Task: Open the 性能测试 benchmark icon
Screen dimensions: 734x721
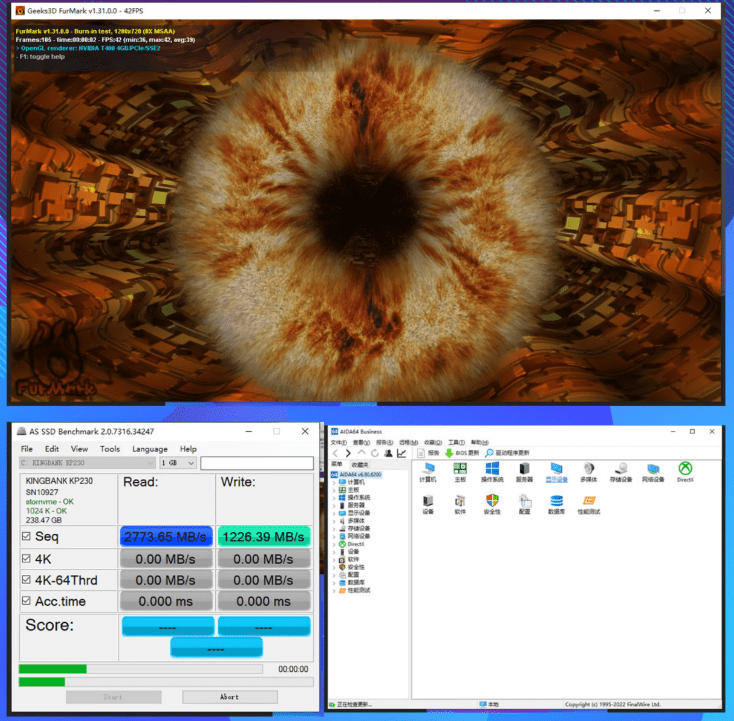Action: tap(589, 501)
